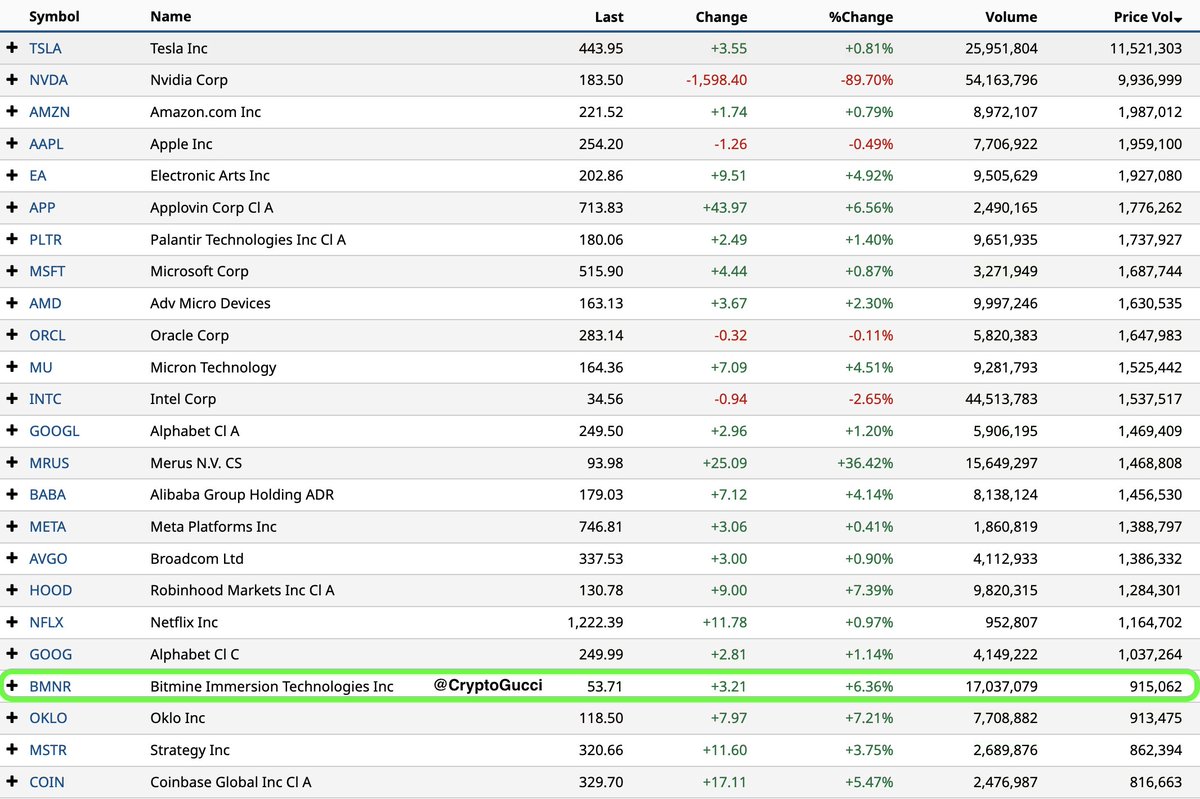1200x799 pixels.
Task: Expand the NVDA row details
Action: point(12,80)
